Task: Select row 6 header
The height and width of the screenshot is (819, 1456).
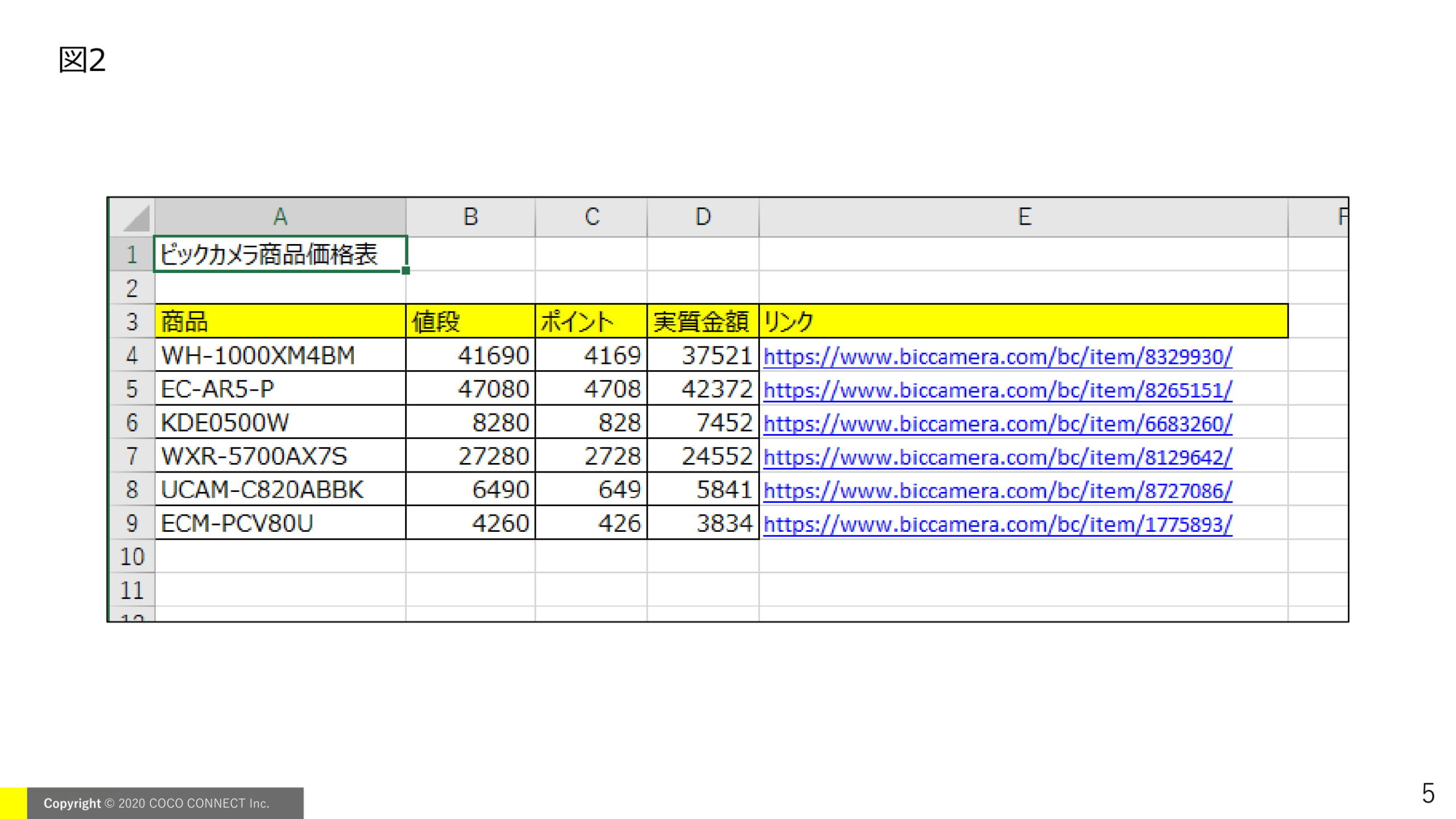Action: click(x=132, y=422)
